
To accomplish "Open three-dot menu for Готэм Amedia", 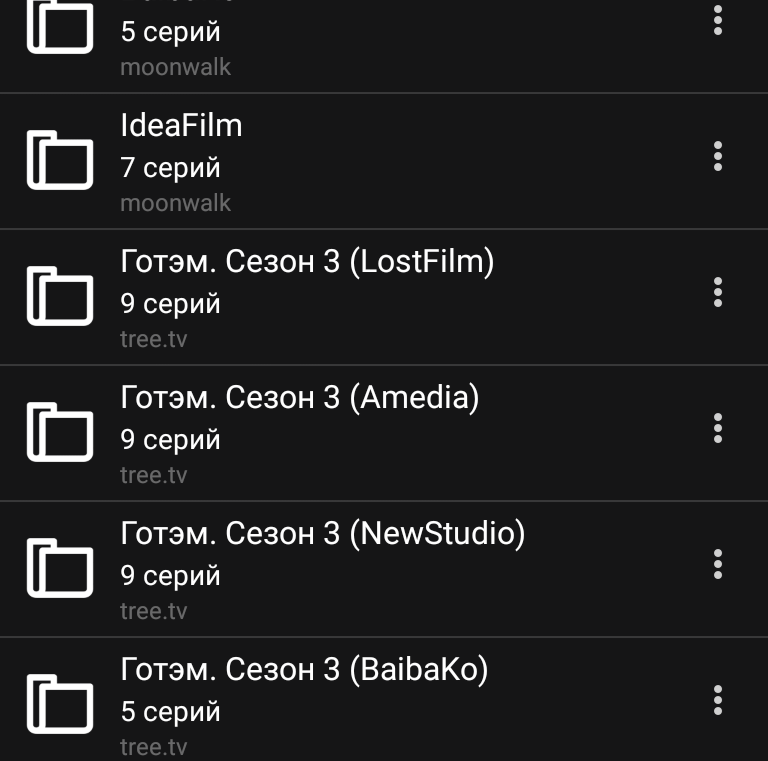I will [718, 428].
